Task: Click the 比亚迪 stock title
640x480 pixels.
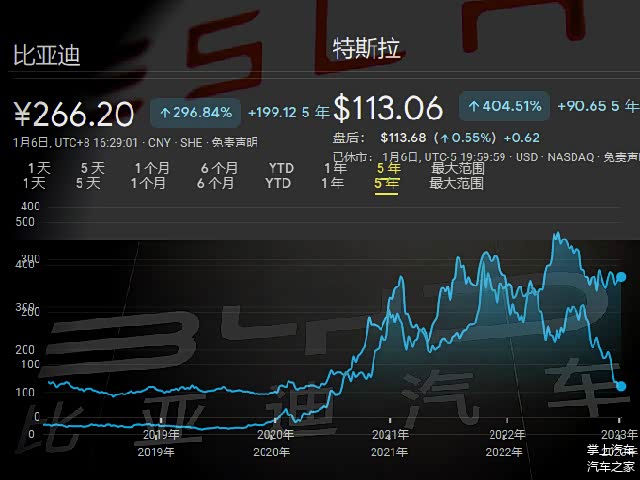Action: [46, 56]
